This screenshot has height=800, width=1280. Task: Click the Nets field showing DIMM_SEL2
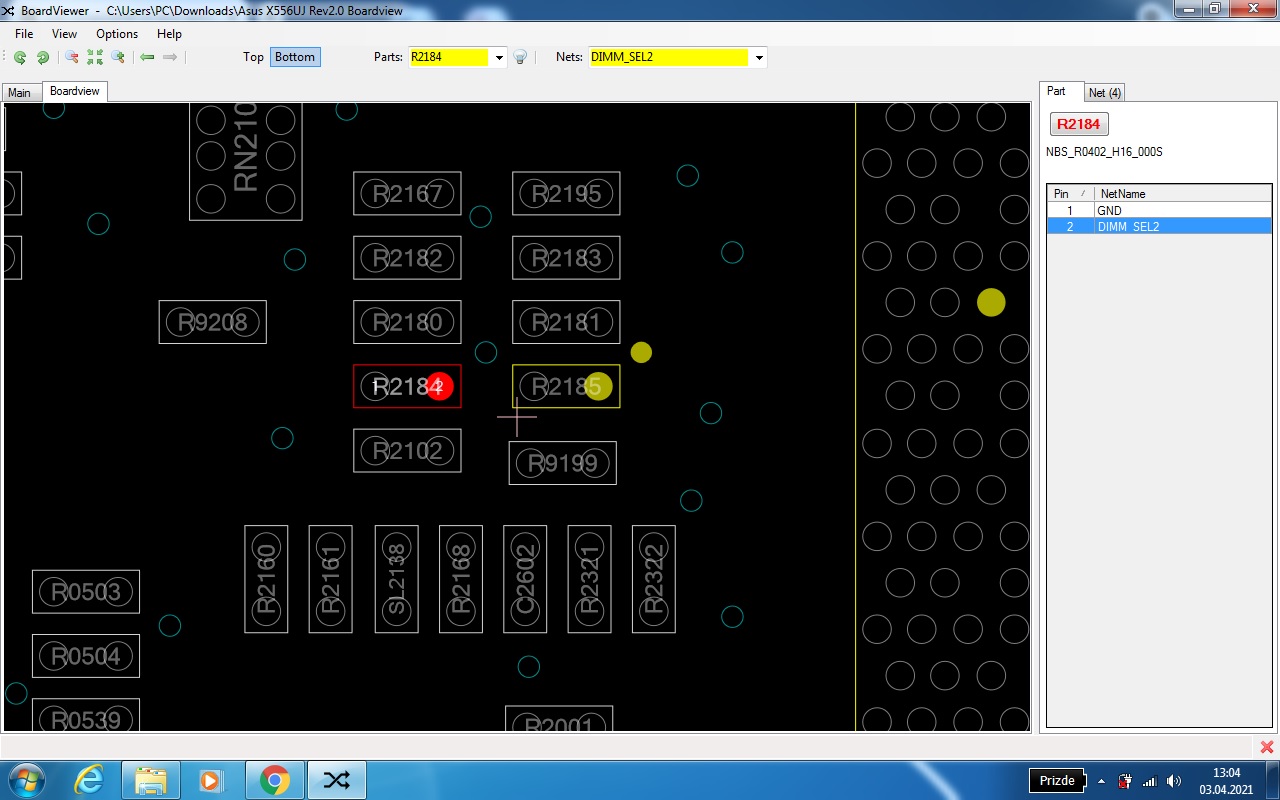[669, 57]
